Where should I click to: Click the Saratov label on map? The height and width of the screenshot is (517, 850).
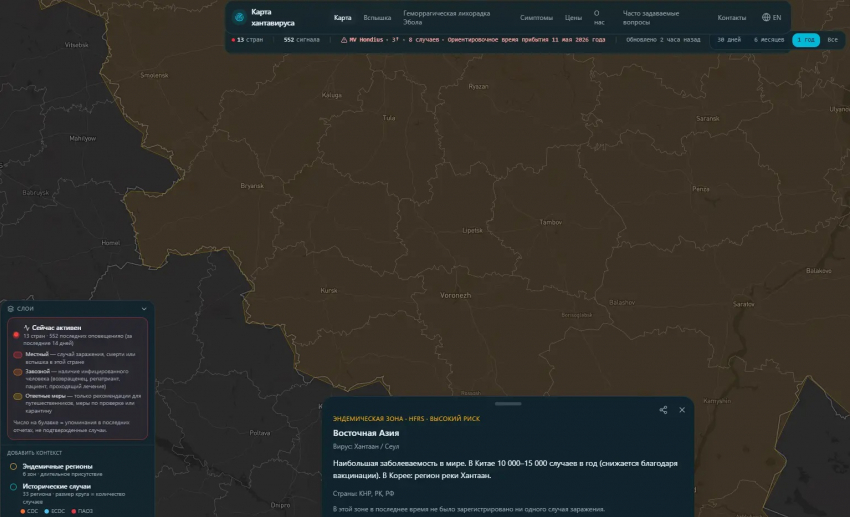(x=744, y=304)
